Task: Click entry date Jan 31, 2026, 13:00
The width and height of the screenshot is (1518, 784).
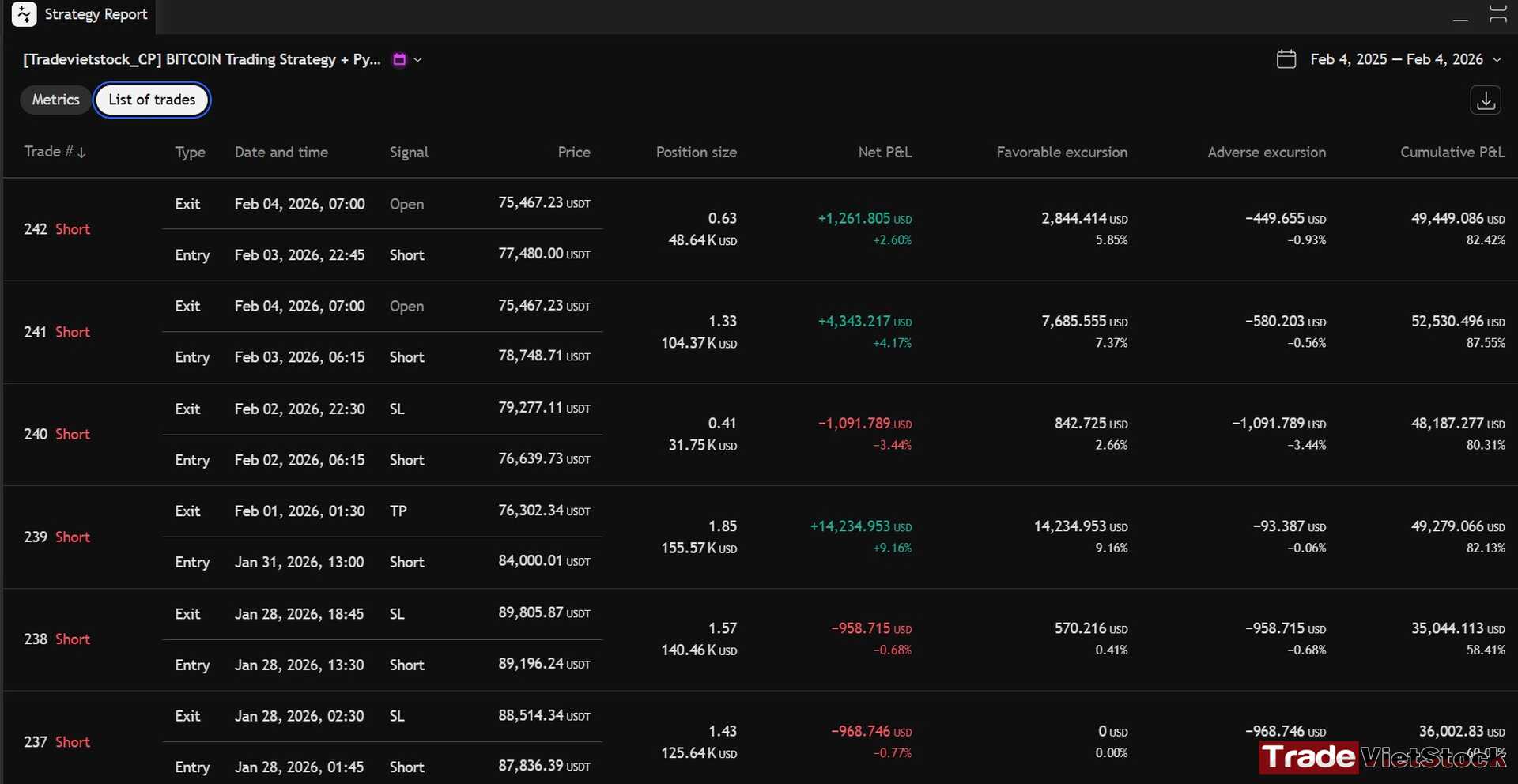Action: (299, 562)
